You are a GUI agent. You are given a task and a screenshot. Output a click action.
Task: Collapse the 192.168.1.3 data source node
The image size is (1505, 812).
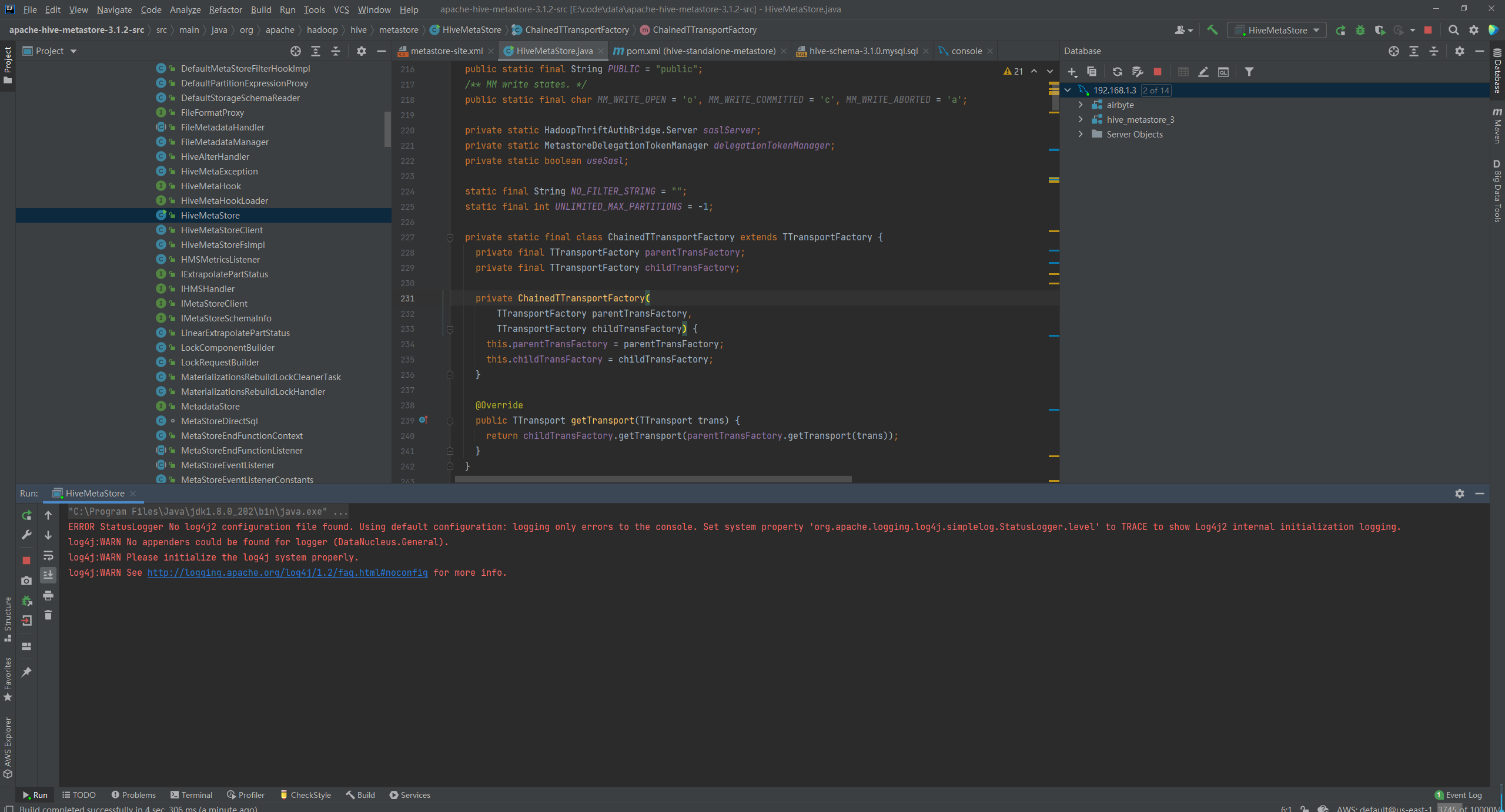1068,90
